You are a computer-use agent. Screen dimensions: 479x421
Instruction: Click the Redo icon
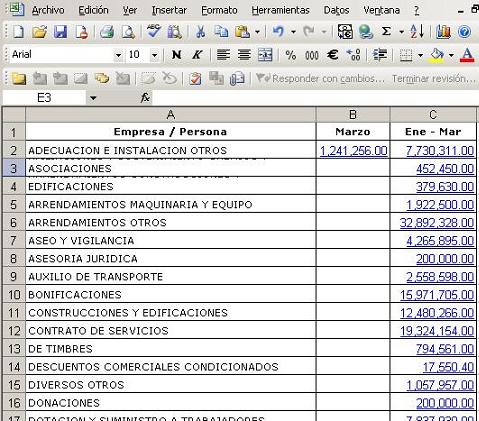click(x=309, y=32)
